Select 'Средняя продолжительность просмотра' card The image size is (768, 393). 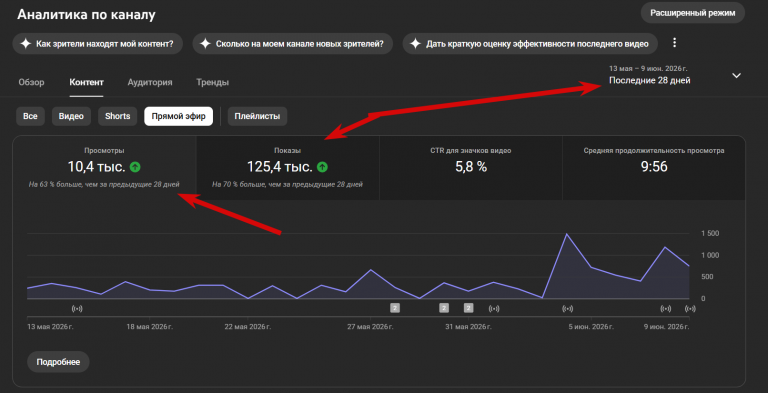click(654, 168)
